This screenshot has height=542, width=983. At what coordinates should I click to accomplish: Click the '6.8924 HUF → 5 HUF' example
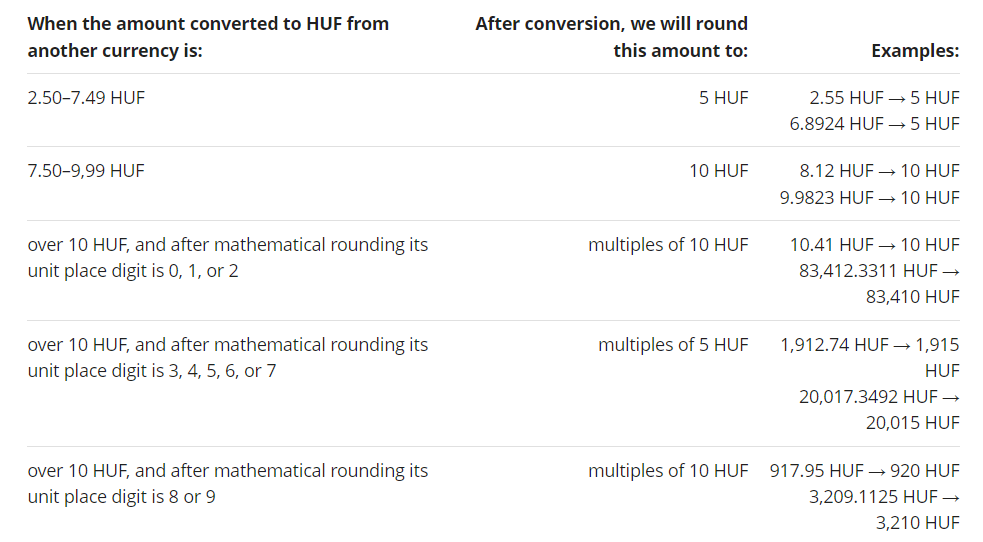coord(874,124)
